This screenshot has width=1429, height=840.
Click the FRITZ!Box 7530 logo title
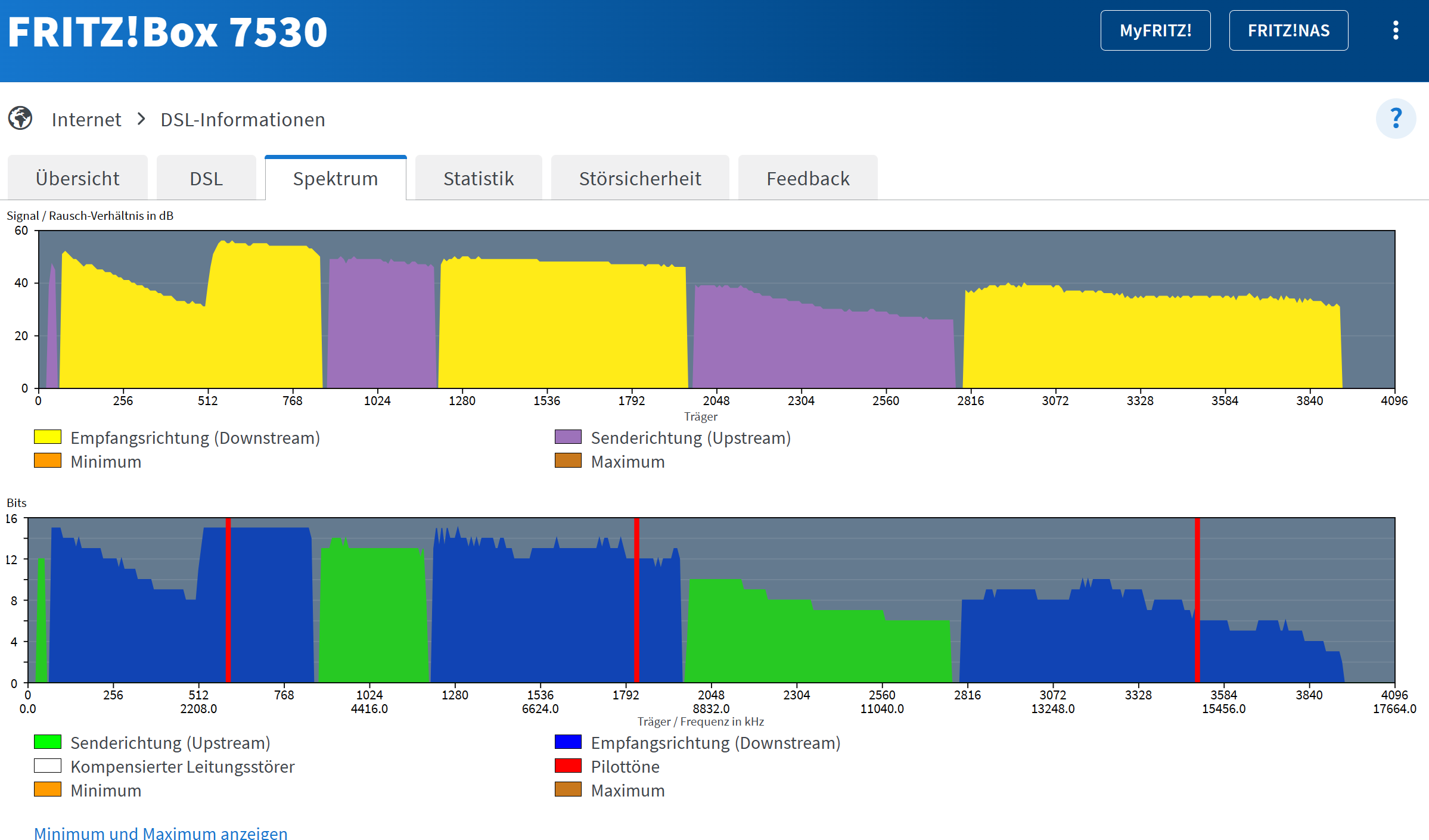coord(167,32)
